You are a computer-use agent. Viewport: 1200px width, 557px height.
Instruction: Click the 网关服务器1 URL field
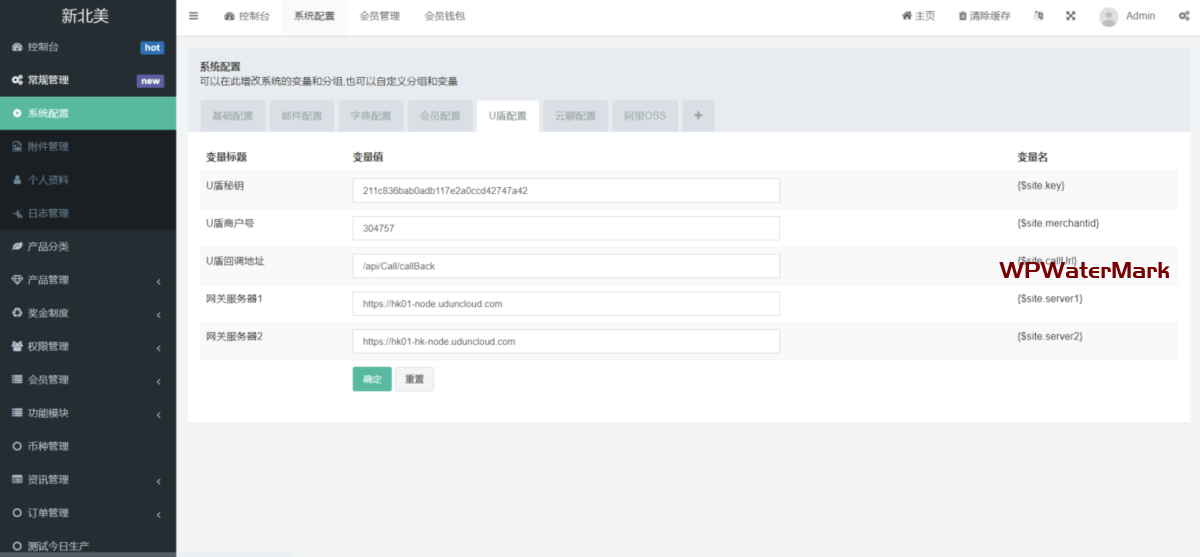pos(565,304)
